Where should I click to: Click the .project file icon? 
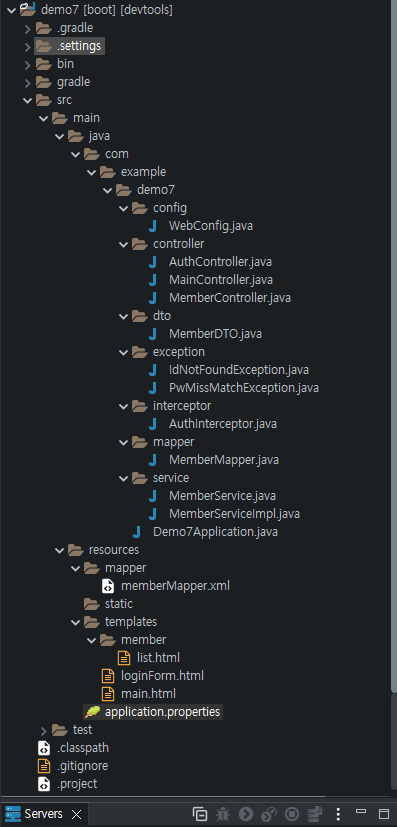tap(44, 784)
